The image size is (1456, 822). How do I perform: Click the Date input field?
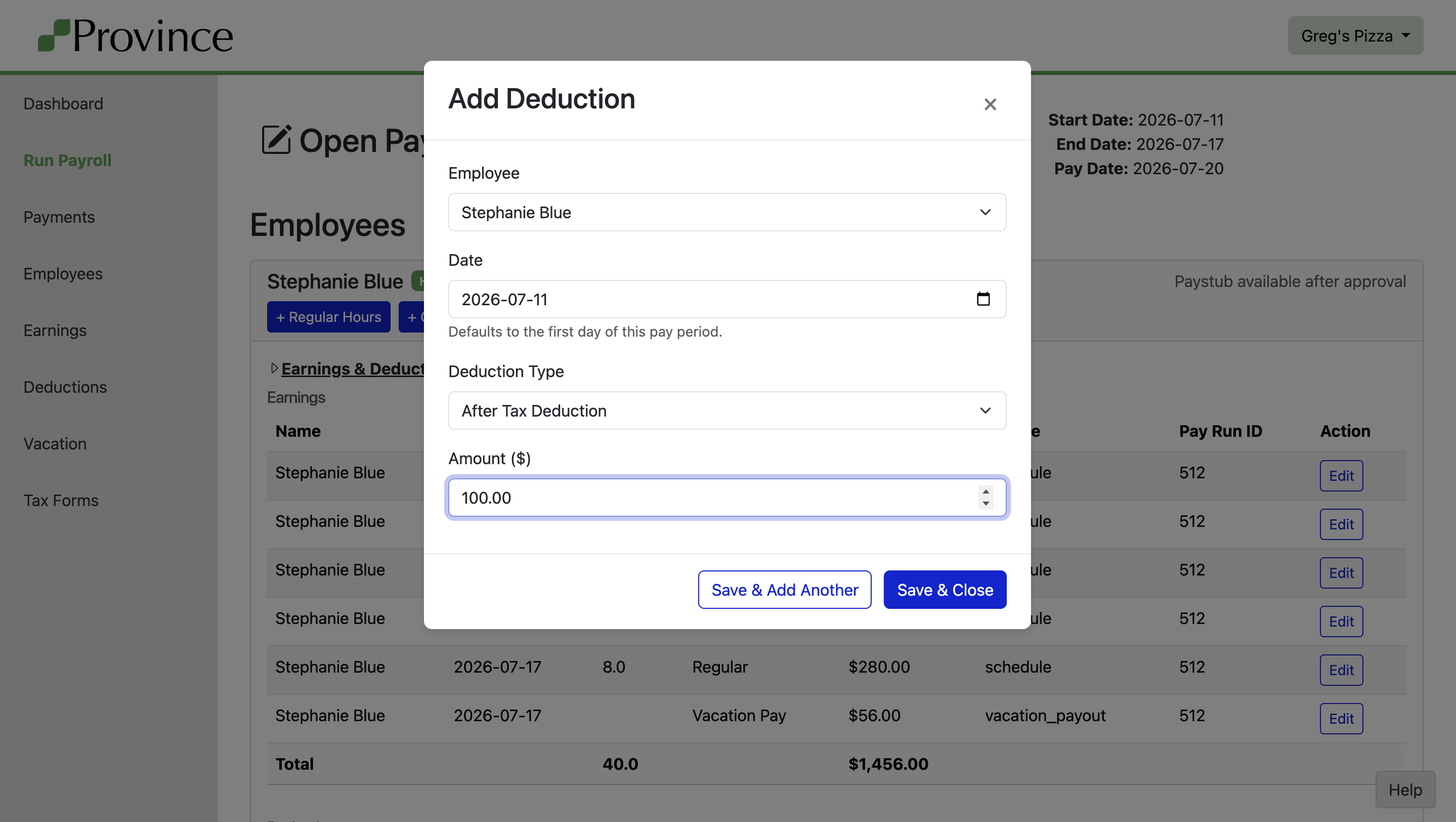(x=727, y=299)
